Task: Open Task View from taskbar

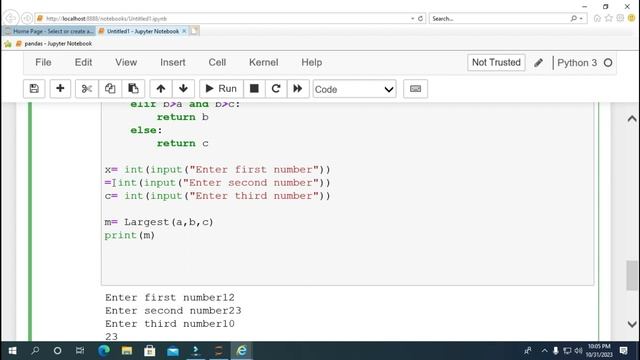Action: (x=80, y=351)
